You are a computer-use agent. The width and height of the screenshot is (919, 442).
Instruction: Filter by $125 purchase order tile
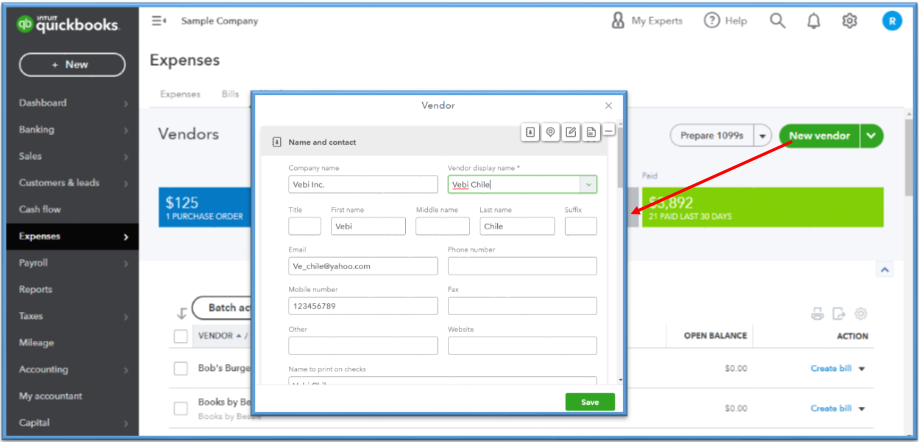click(x=205, y=207)
